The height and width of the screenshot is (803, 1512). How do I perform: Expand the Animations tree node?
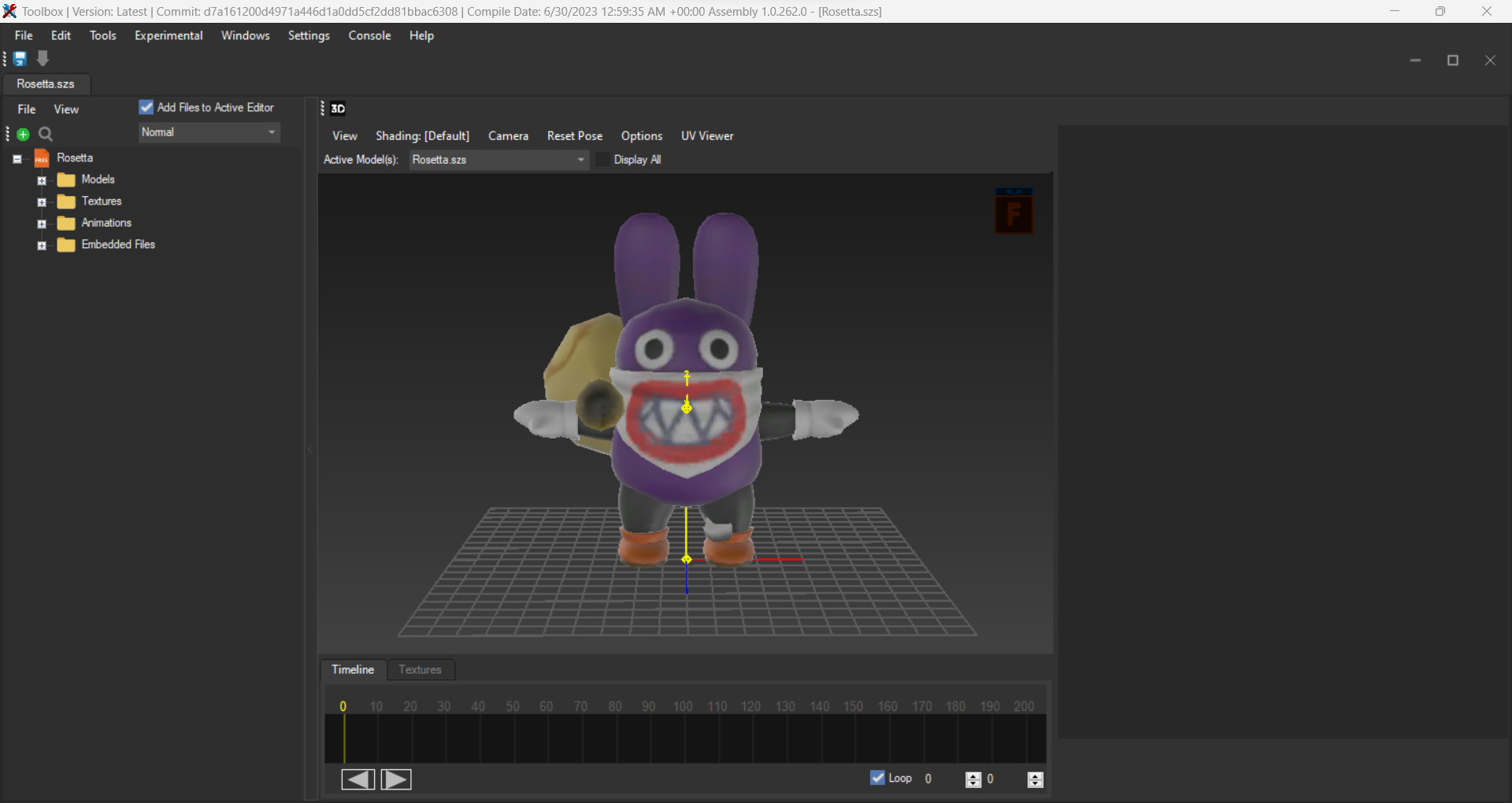42,224
